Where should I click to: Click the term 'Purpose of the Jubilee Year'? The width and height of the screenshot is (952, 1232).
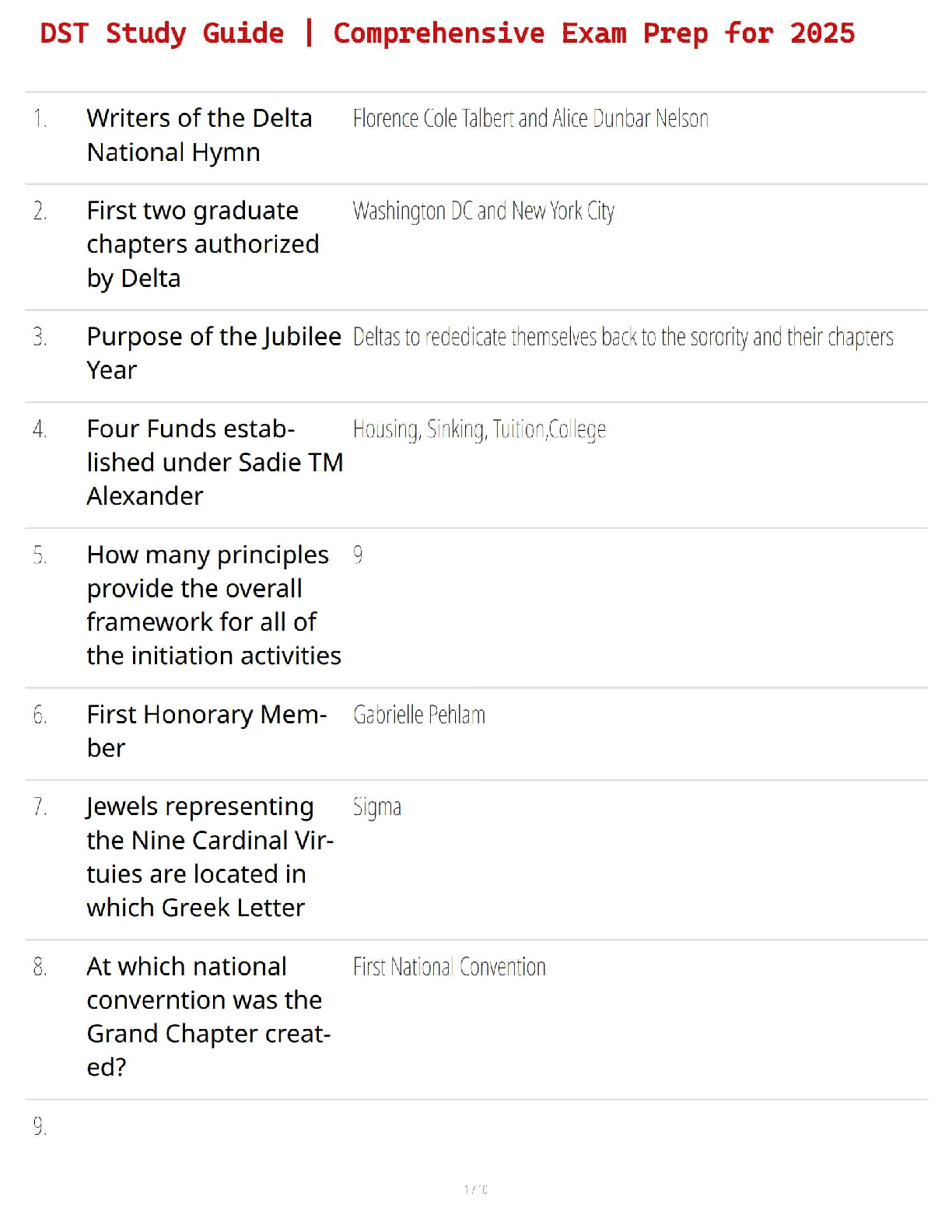[x=213, y=353]
